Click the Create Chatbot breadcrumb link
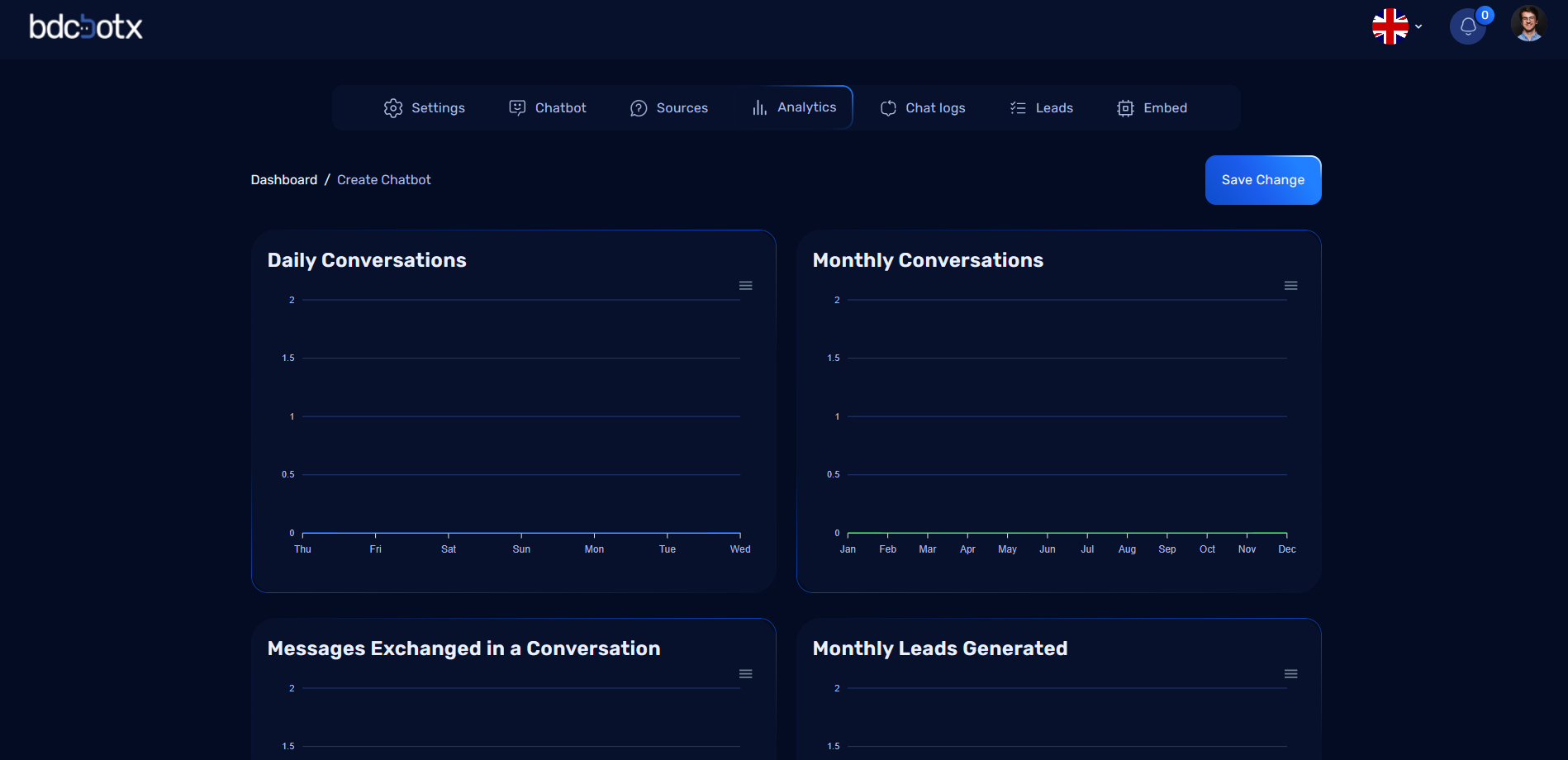 tap(383, 179)
